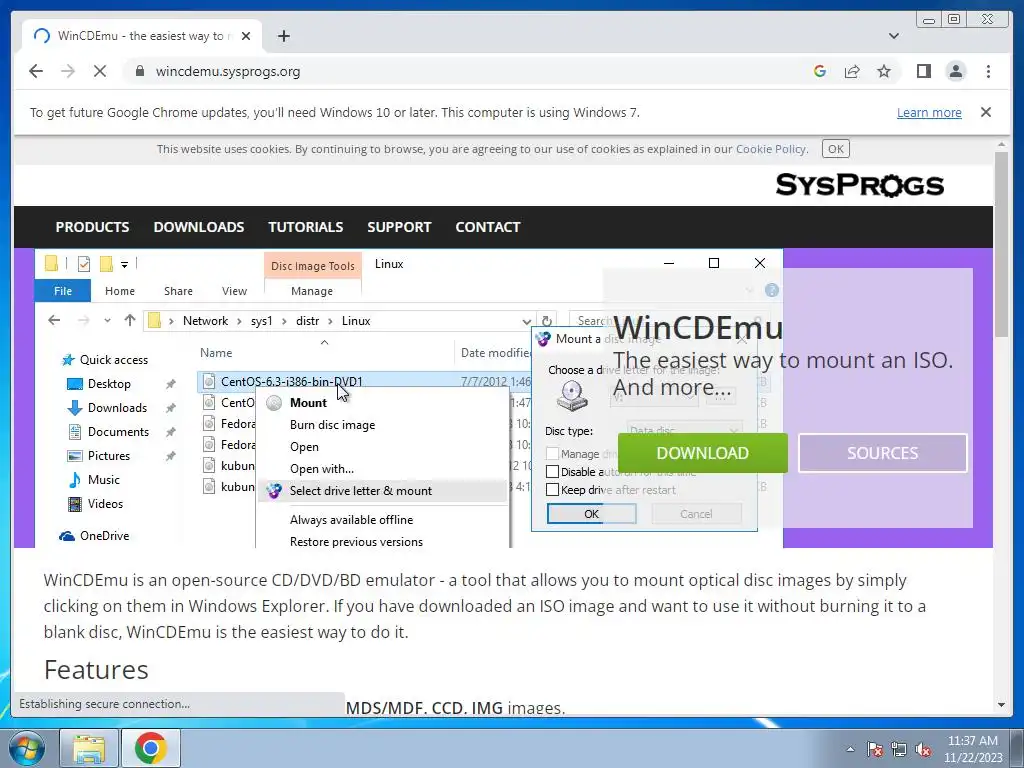Open the Windows Start menu
Screen dimensions: 1024x768
(26, 748)
